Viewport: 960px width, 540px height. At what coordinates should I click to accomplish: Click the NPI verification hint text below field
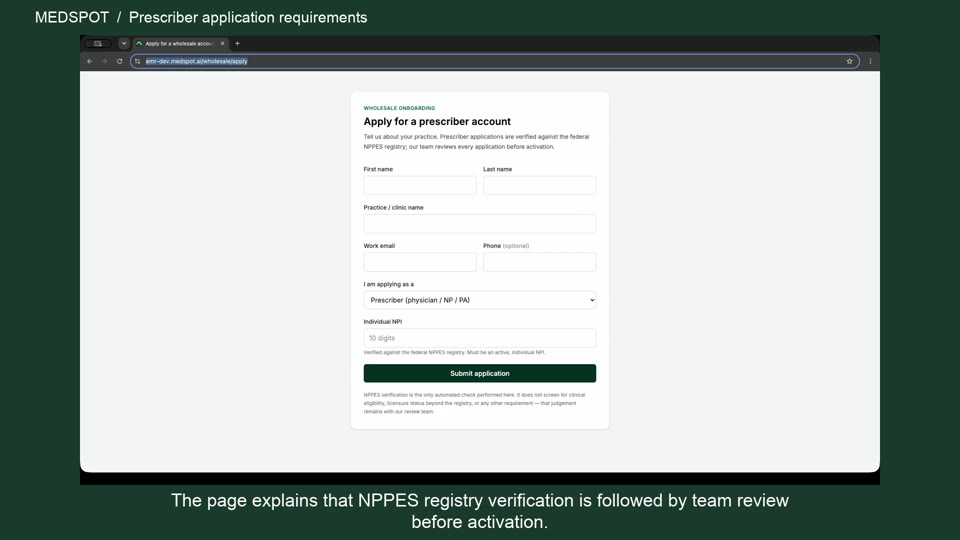pos(454,353)
